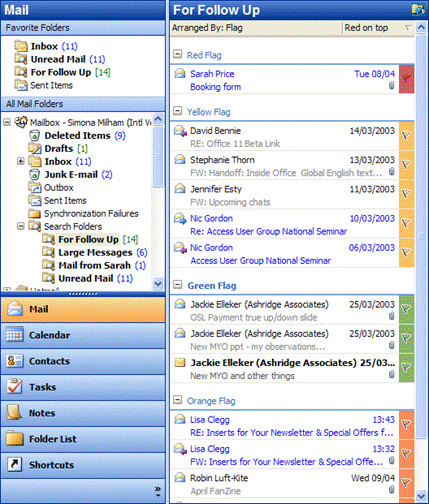Click the folder tree scroll down arrow
Viewport: 429px width, 504px height.
(x=158, y=284)
